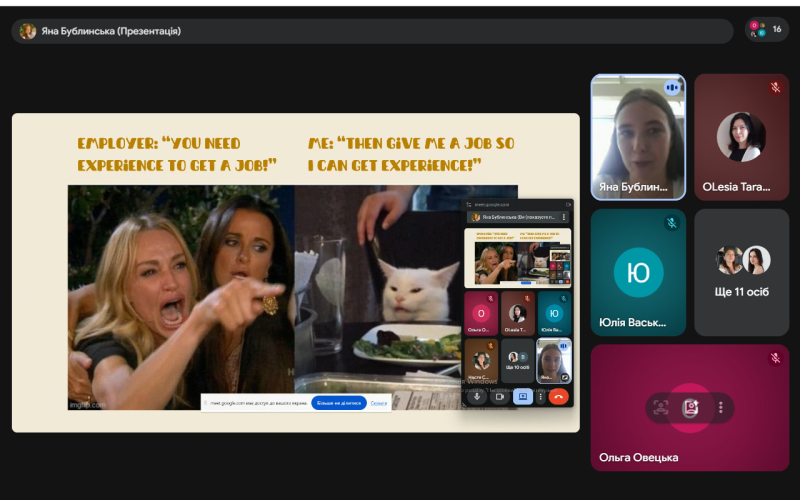
Task: Click the nested presentation preview in mini window
Action: tap(517, 258)
